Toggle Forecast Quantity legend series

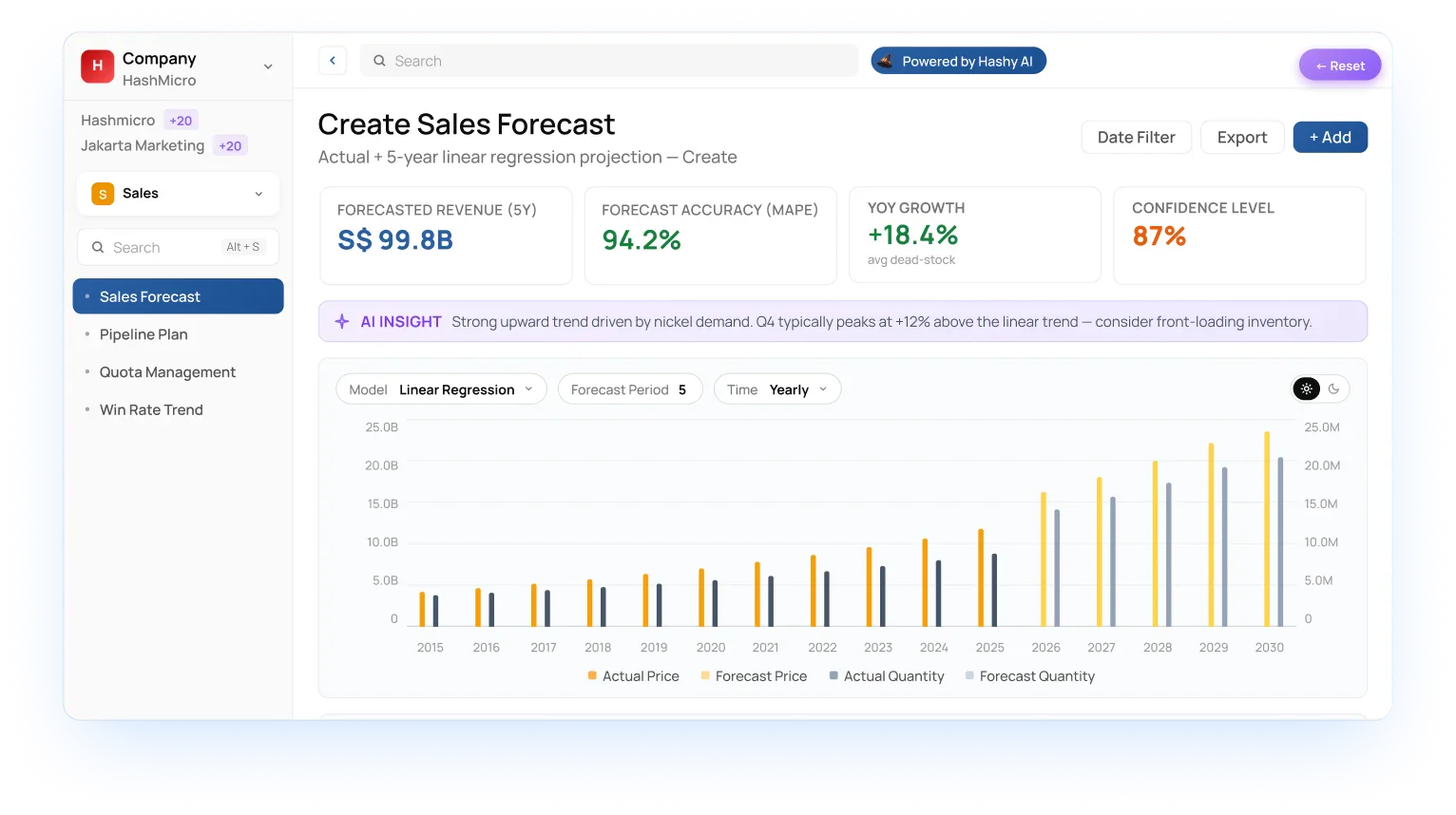1030,676
